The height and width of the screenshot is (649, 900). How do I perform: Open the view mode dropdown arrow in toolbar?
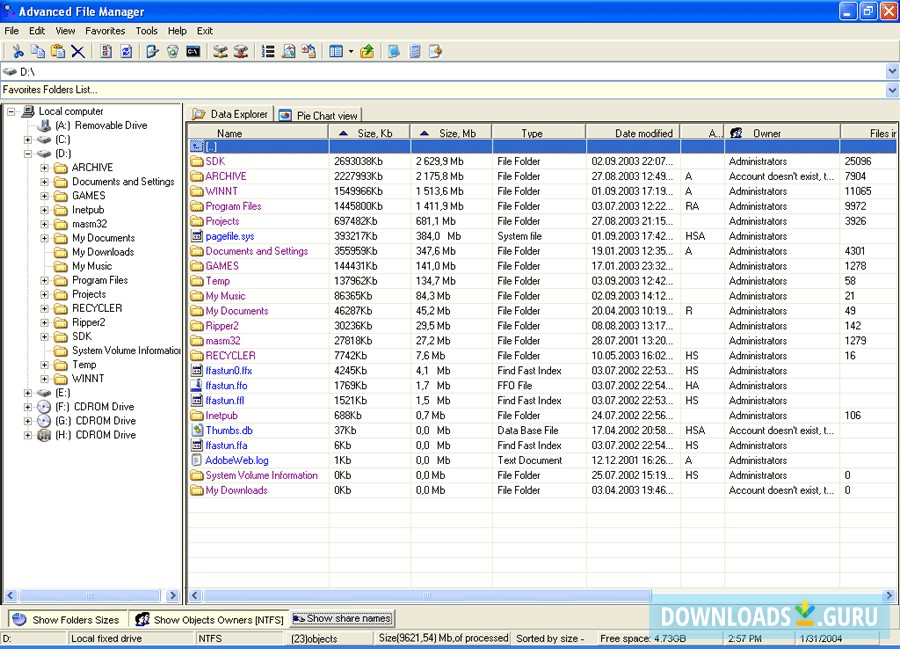tap(350, 51)
